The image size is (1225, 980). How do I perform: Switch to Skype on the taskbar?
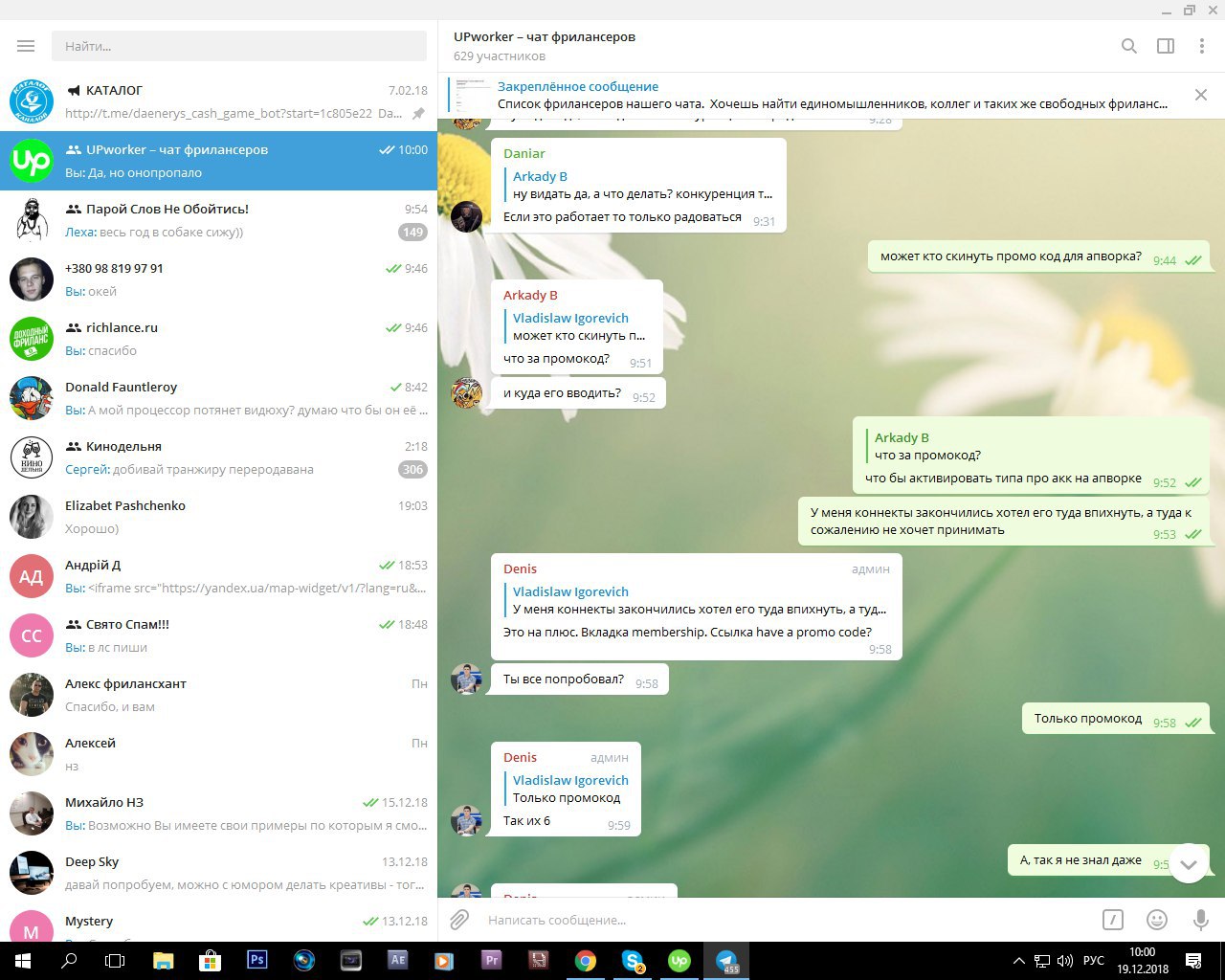point(633,961)
